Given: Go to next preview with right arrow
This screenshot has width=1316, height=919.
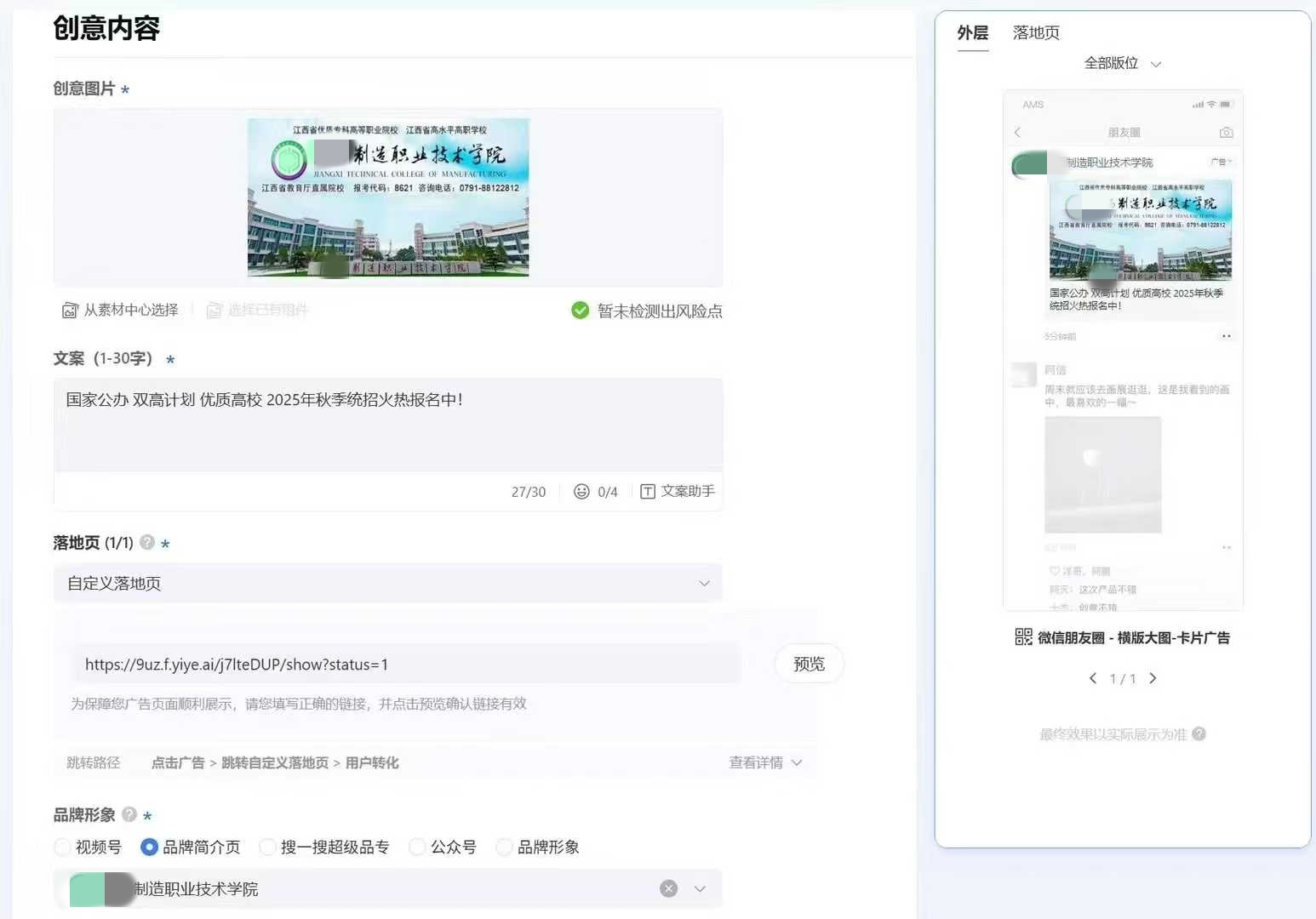Looking at the screenshot, I should click(1153, 678).
